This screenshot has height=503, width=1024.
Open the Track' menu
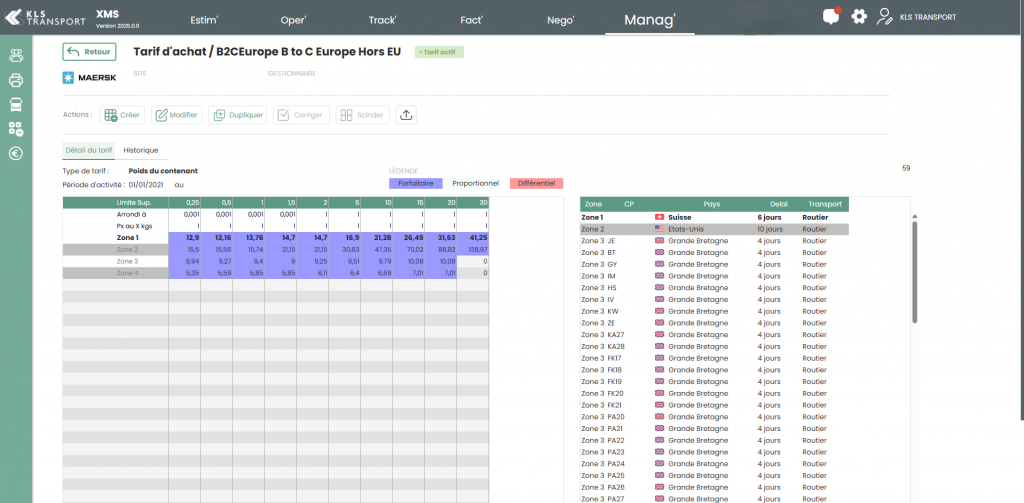383,20
